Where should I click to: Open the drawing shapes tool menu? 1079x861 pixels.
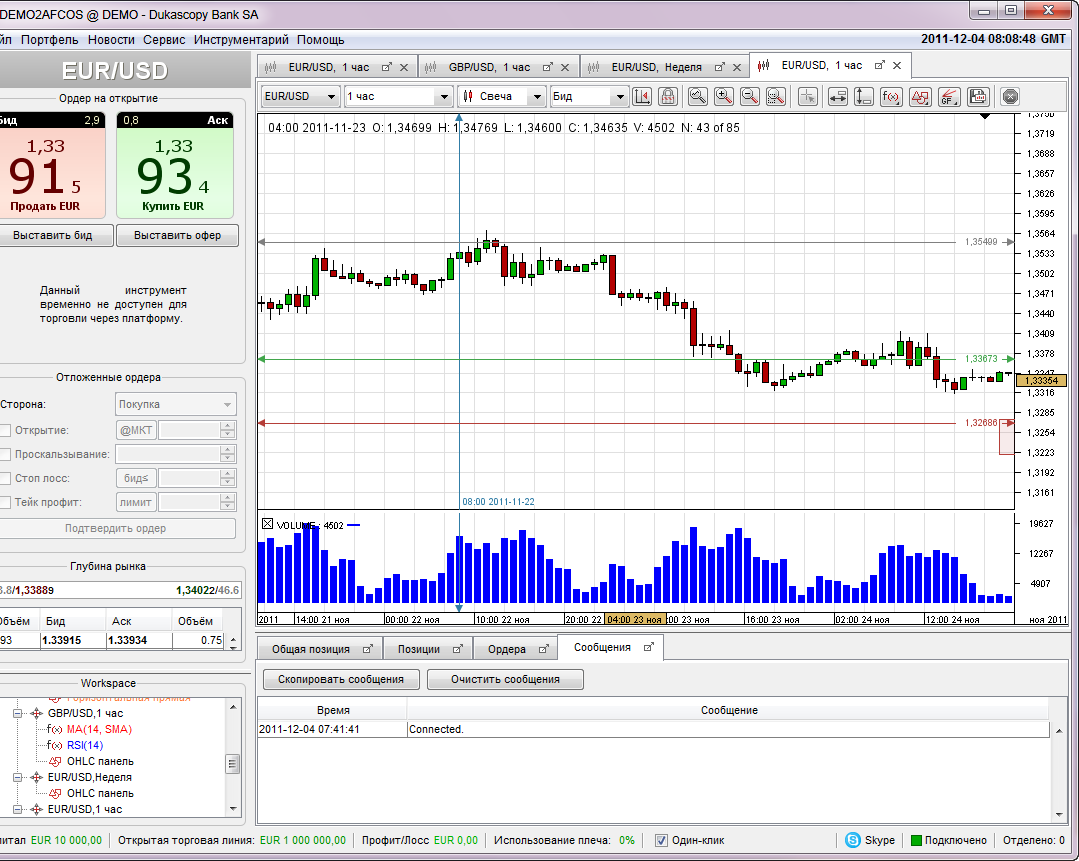920,96
